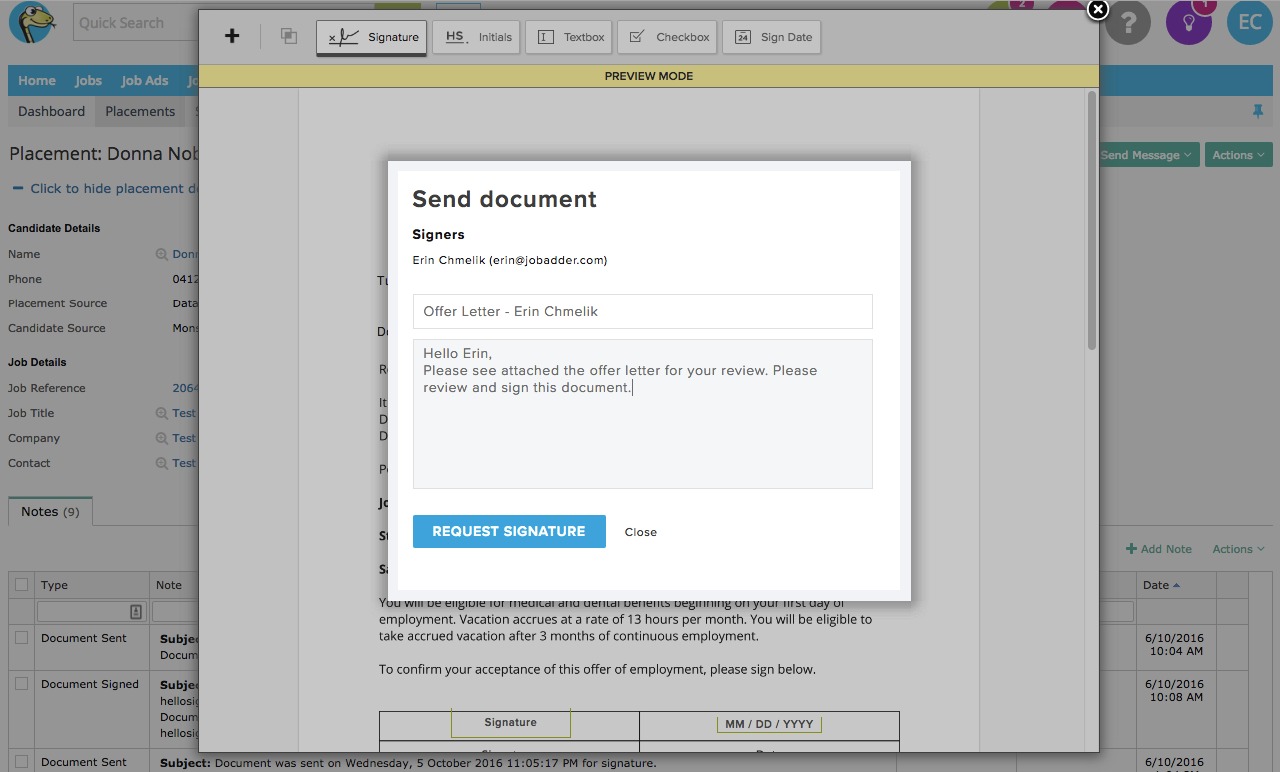Open the EC user profile avatar
The image size is (1280, 772).
(1250, 22)
